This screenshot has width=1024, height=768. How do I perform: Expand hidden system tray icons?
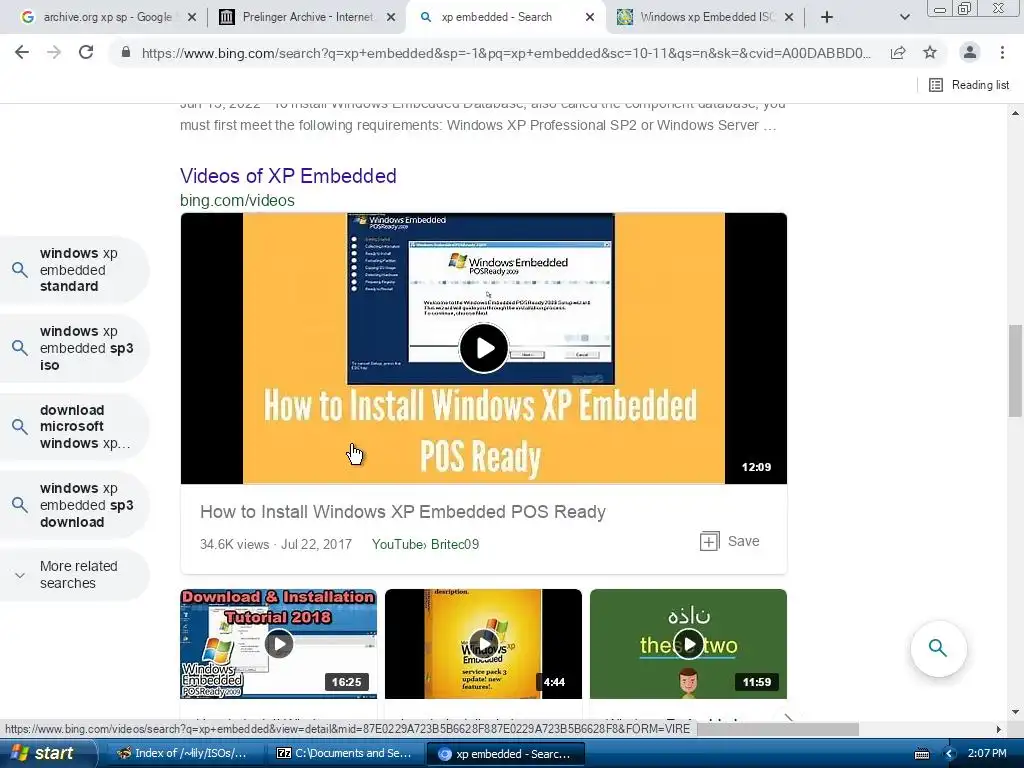point(949,754)
